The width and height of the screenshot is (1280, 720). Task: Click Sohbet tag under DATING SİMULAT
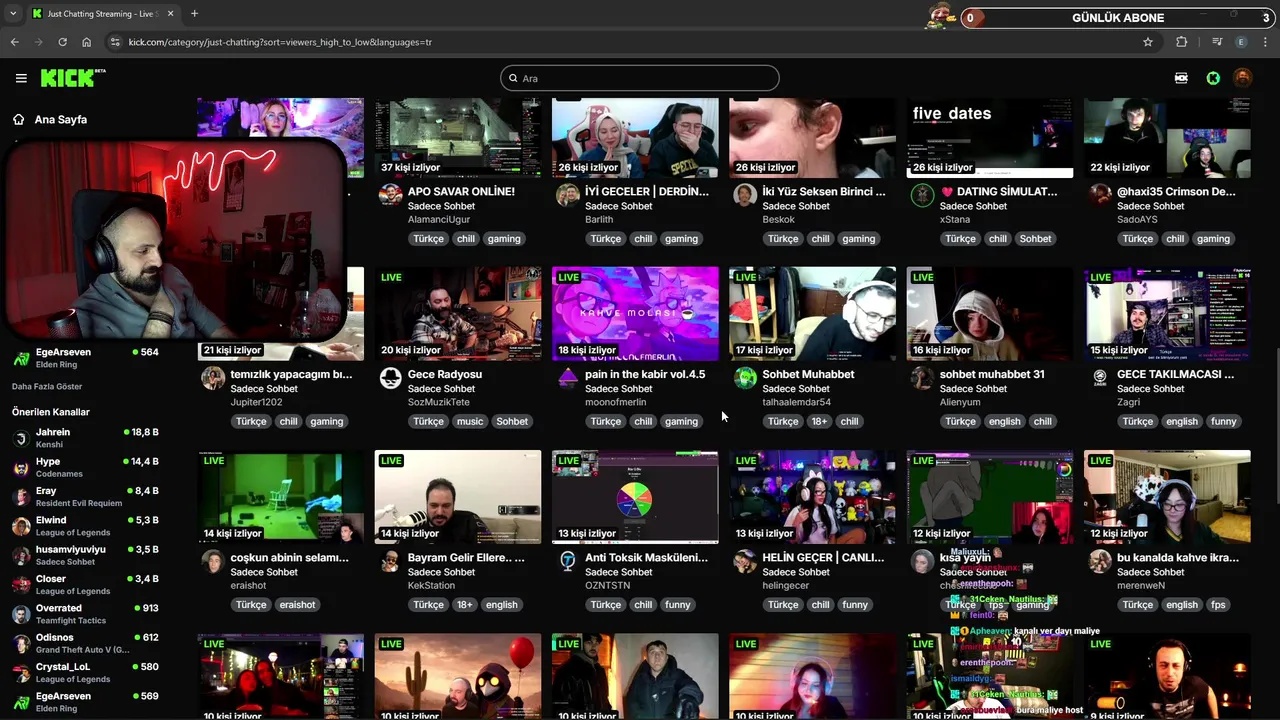[1035, 238]
